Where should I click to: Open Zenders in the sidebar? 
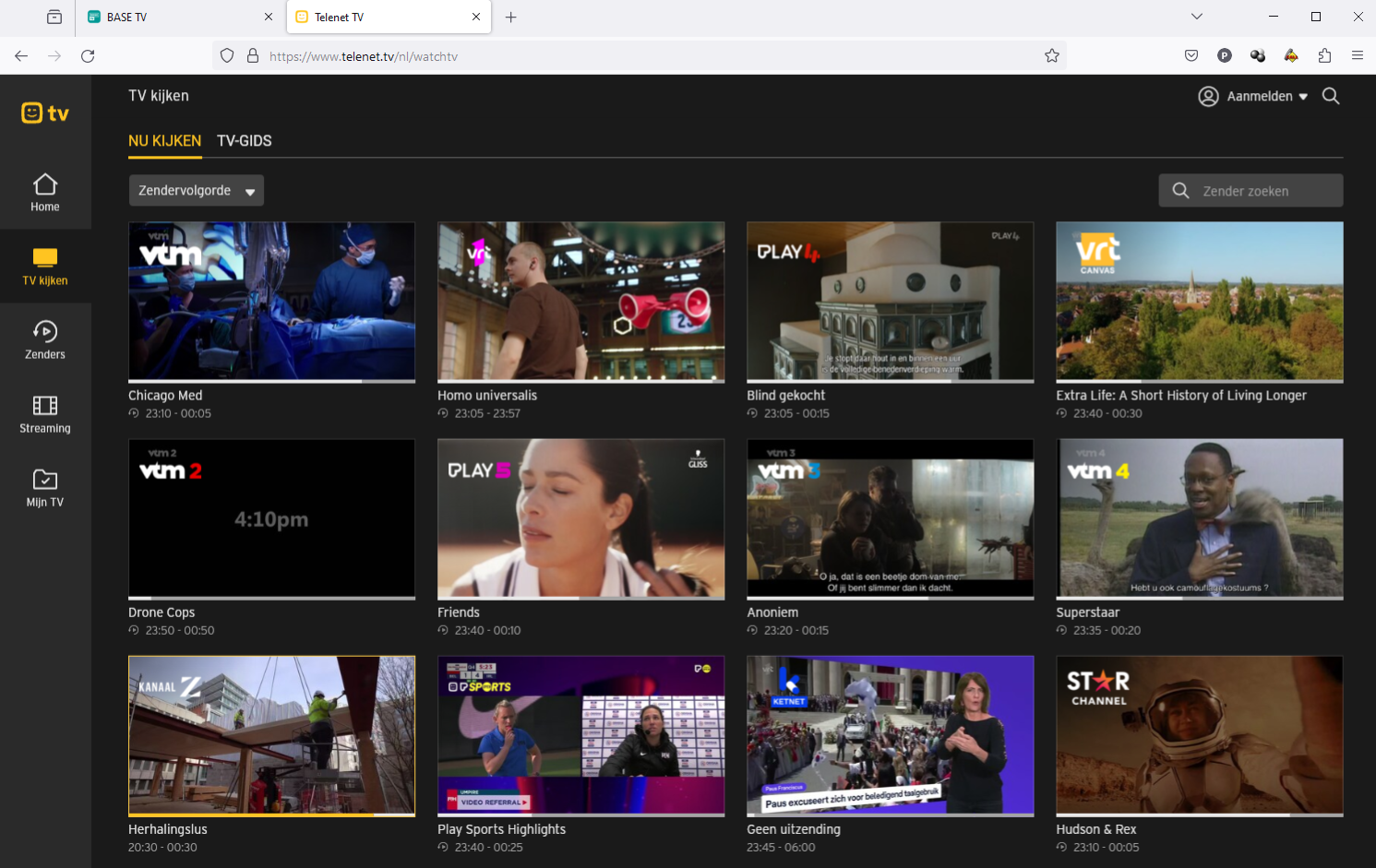point(45,339)
